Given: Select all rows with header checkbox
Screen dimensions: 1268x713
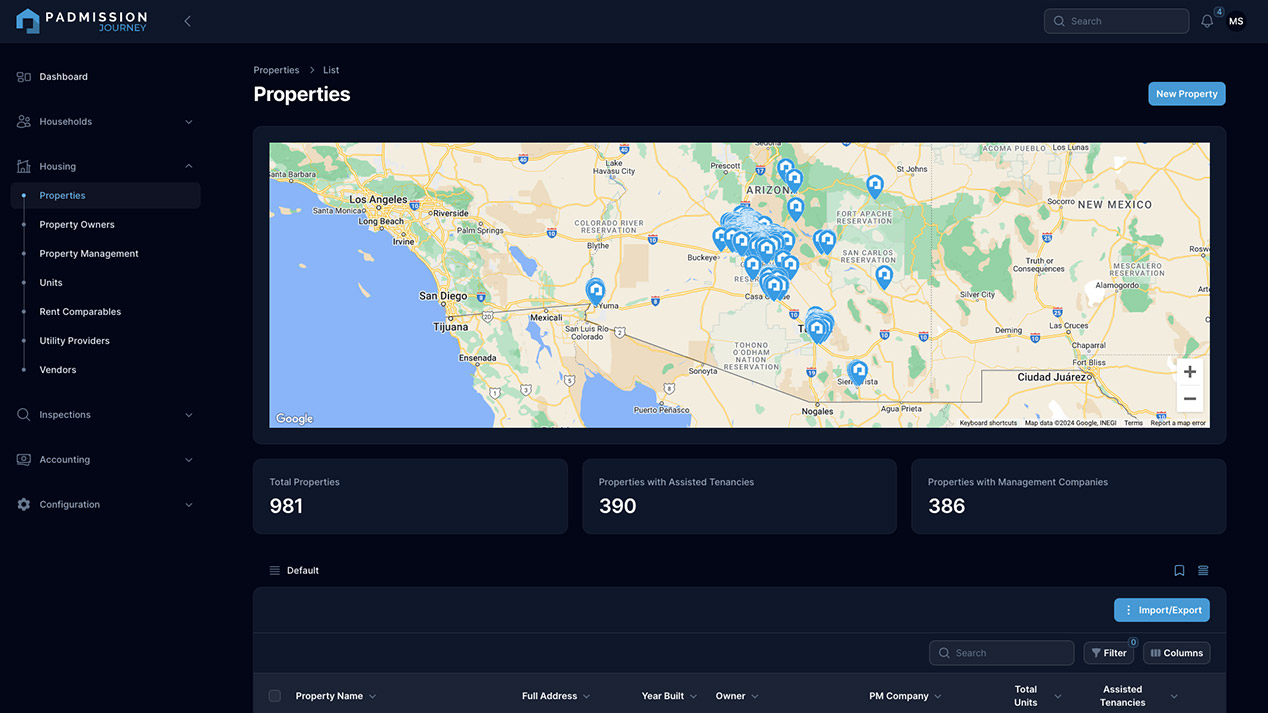Looking at the screenshot, I should [x=275, y=696].
